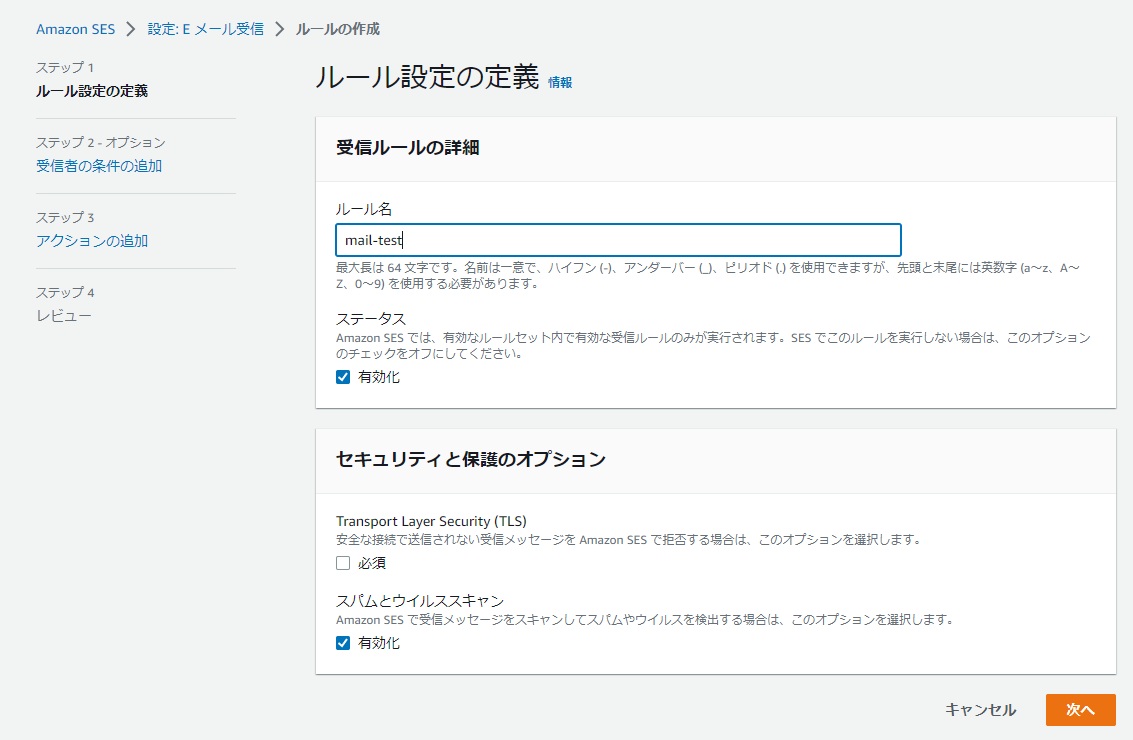The width and height of the screenshot is (1133, 740).
Task: Jump to 受信者の条件の追加 step
Action: (99, 165)
